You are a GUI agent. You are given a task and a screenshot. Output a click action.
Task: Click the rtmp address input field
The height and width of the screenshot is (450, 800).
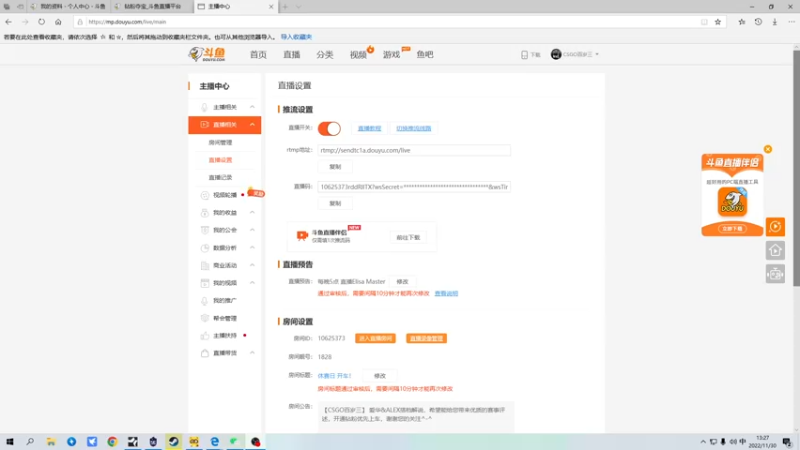(x=414, y=151)
